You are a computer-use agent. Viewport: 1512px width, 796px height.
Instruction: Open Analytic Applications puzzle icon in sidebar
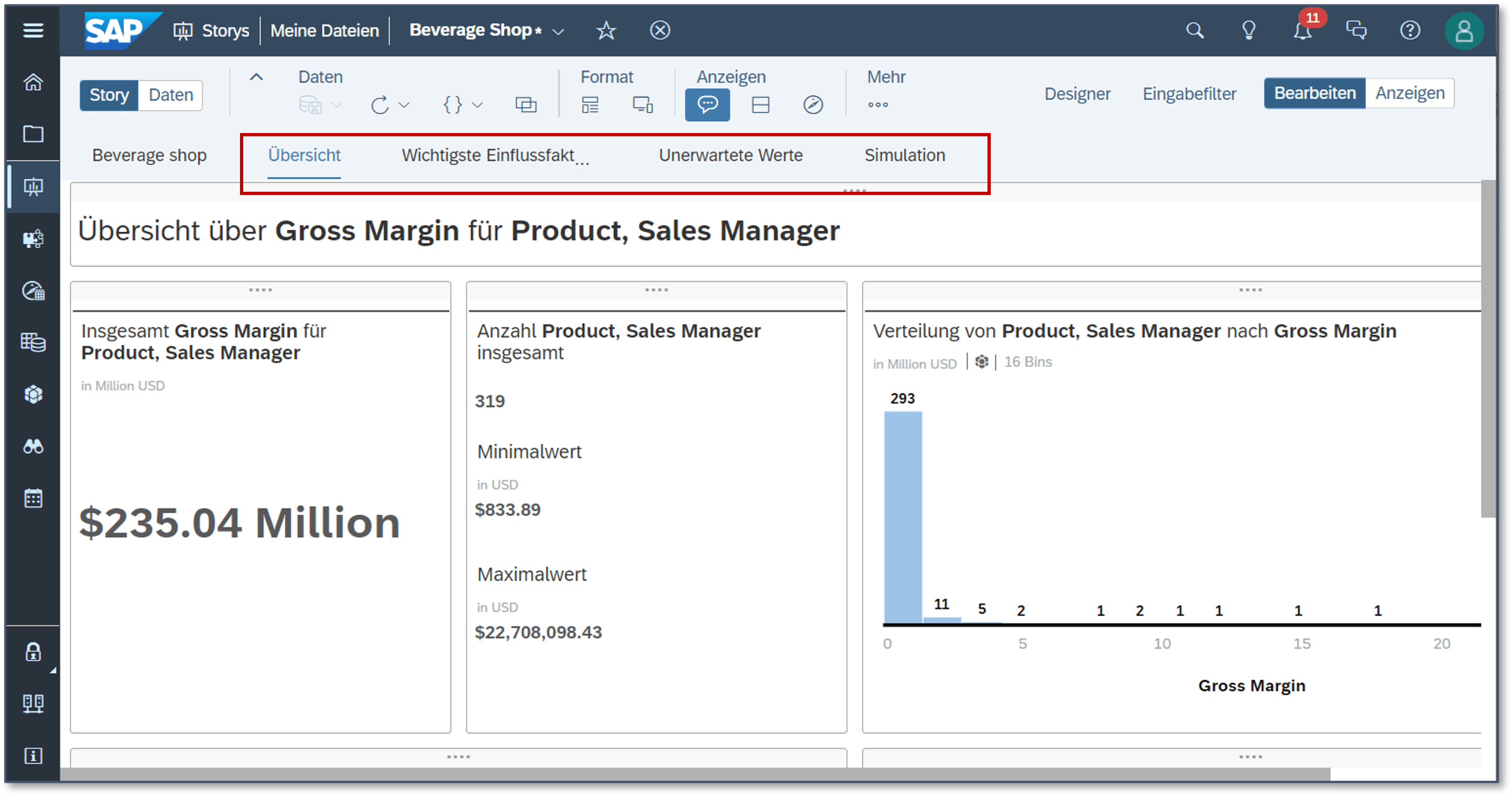click(x=33, y=238)
